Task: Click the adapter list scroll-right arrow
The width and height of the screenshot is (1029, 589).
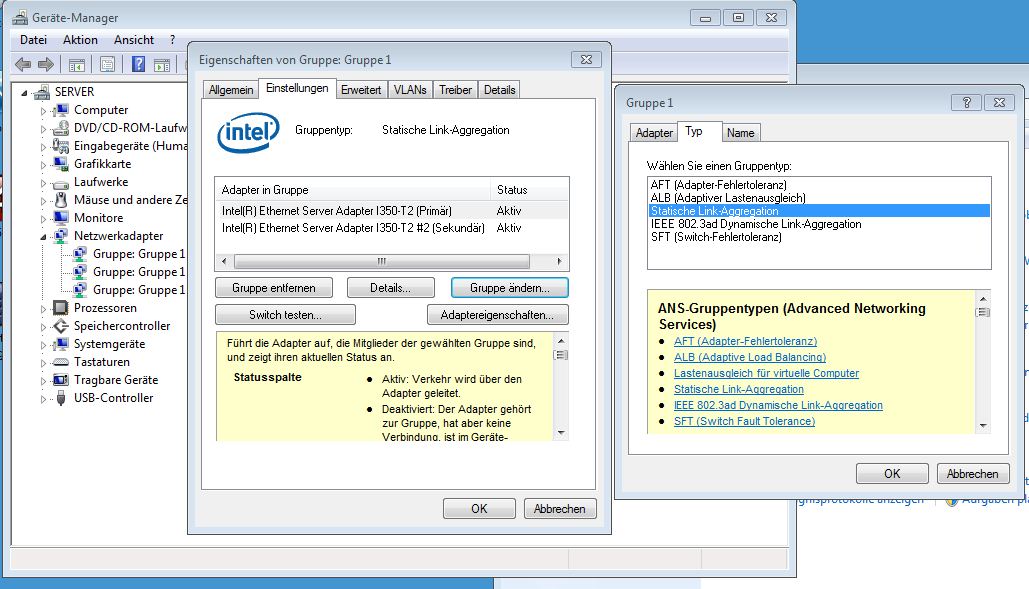Action: point(559,261)
